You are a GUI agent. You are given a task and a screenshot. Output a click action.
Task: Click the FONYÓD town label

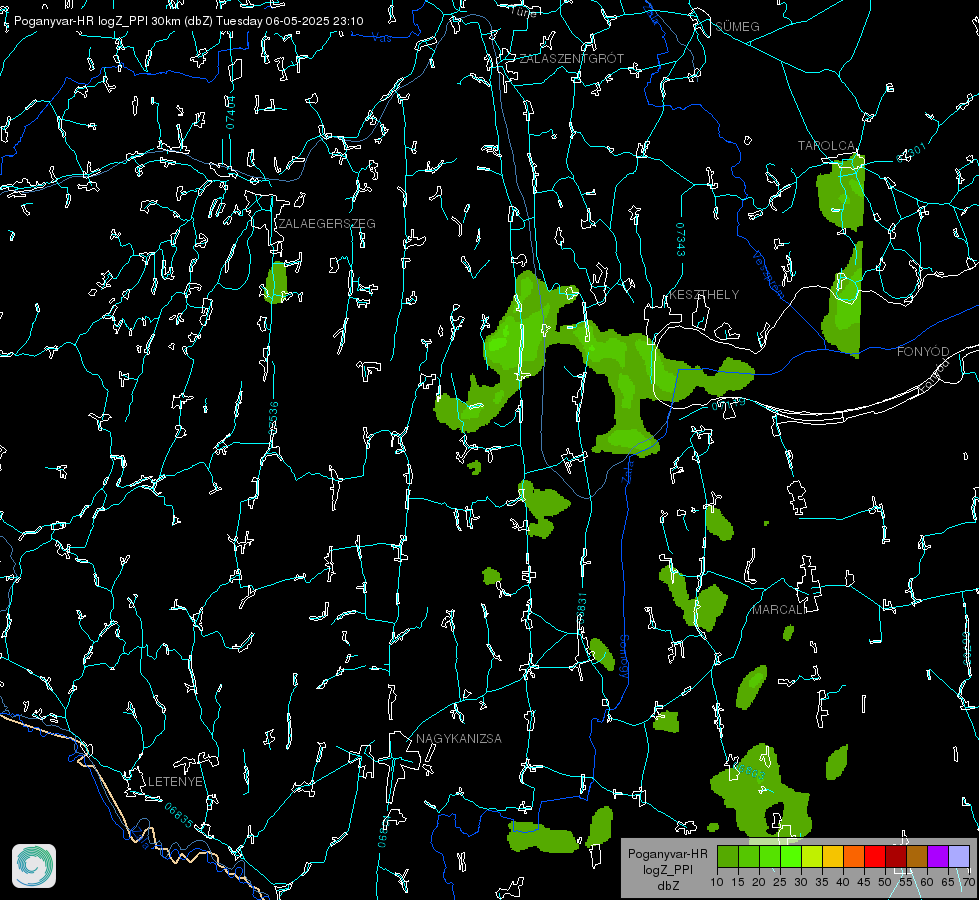click(923, 352)
